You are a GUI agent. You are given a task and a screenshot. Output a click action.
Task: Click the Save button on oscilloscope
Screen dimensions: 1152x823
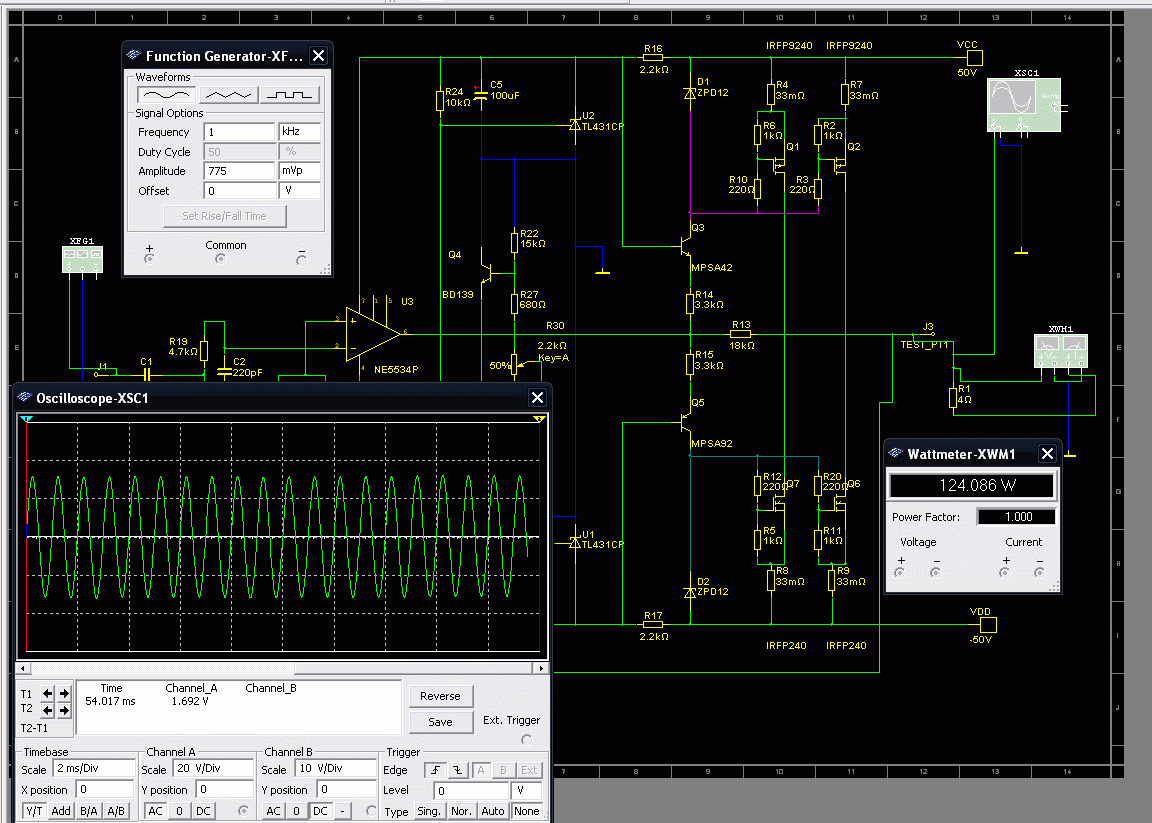[440, 722]
